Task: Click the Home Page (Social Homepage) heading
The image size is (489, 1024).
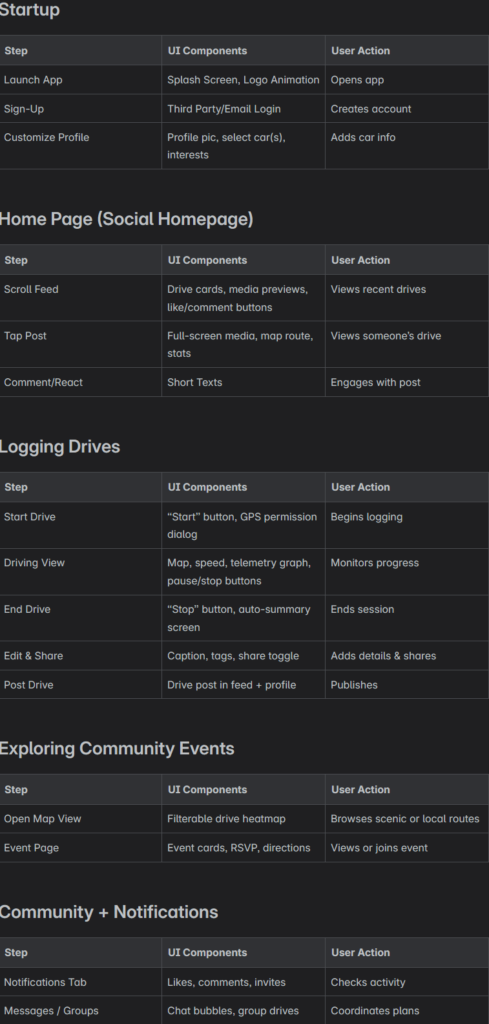Action: (x=126, y=219)
